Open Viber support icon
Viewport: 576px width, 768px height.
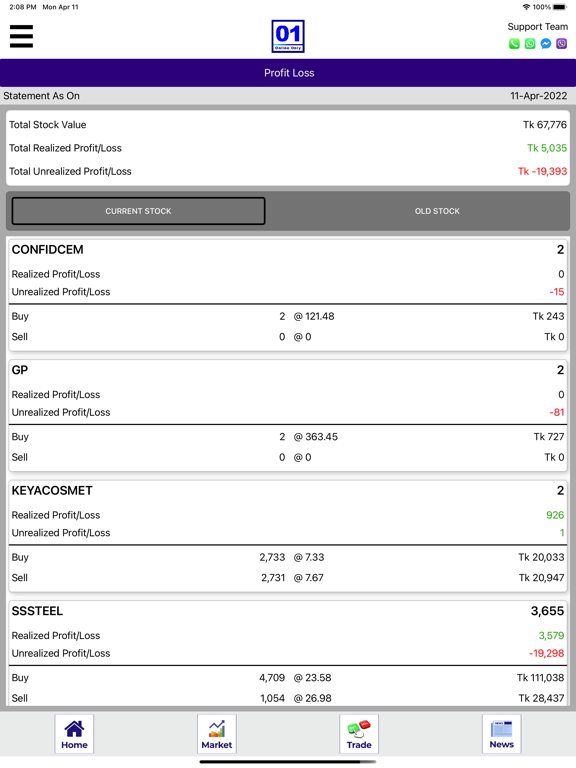point(561,44)
